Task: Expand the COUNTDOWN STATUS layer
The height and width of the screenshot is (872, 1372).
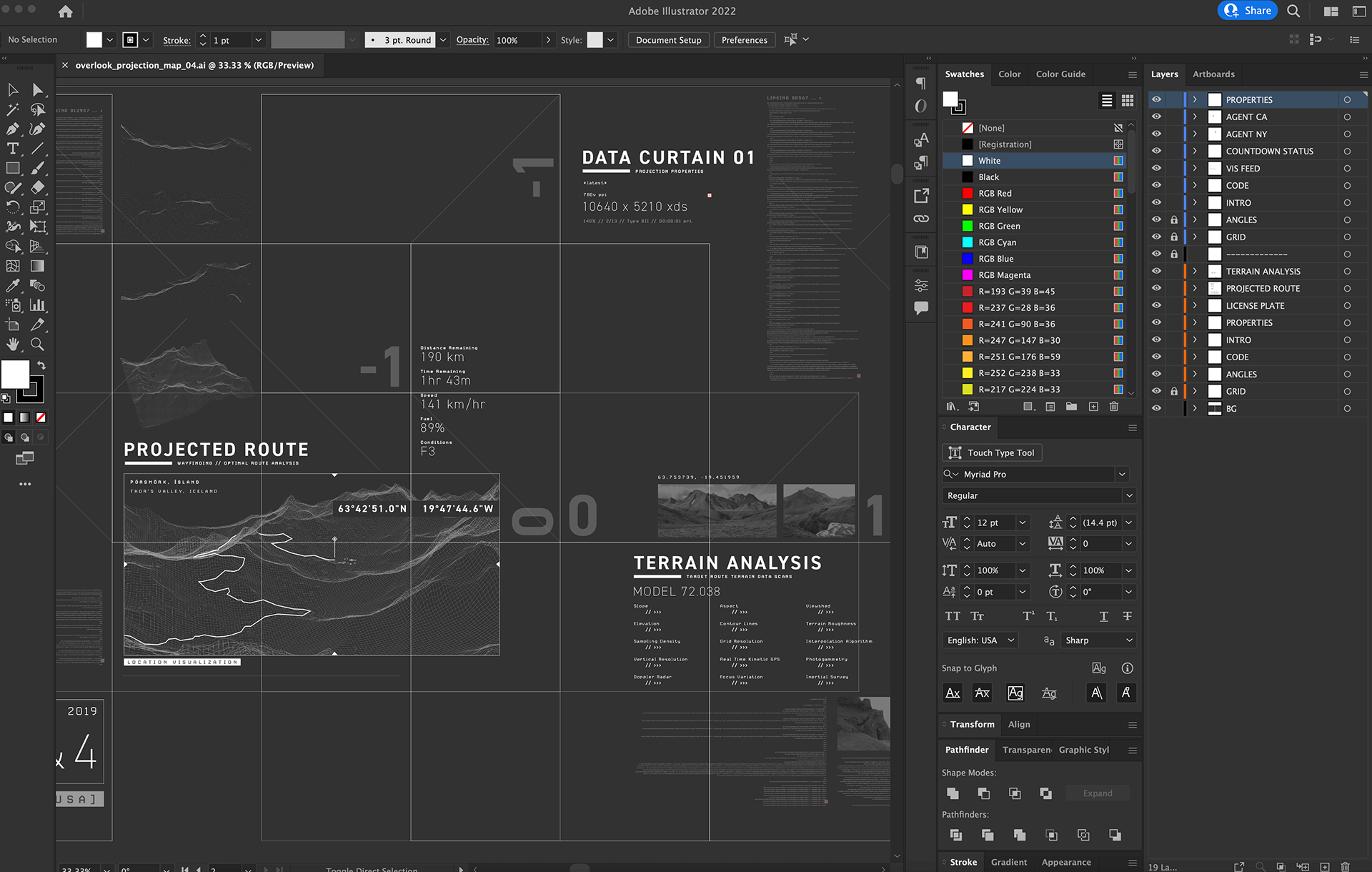Action: (1194, 152)
